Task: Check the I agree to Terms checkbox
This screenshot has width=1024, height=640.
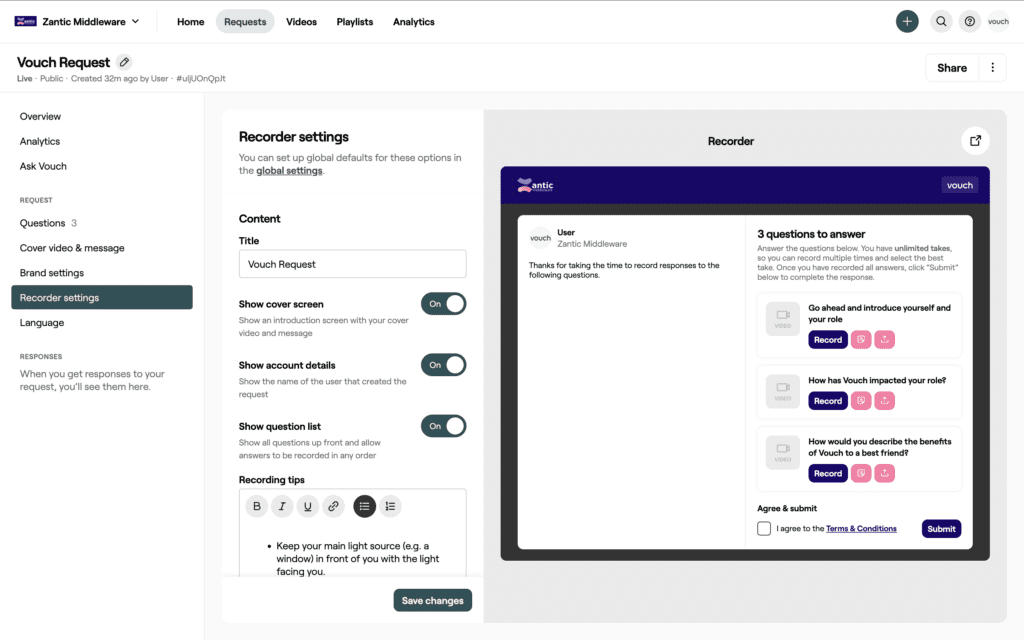Action: (764, 528)
